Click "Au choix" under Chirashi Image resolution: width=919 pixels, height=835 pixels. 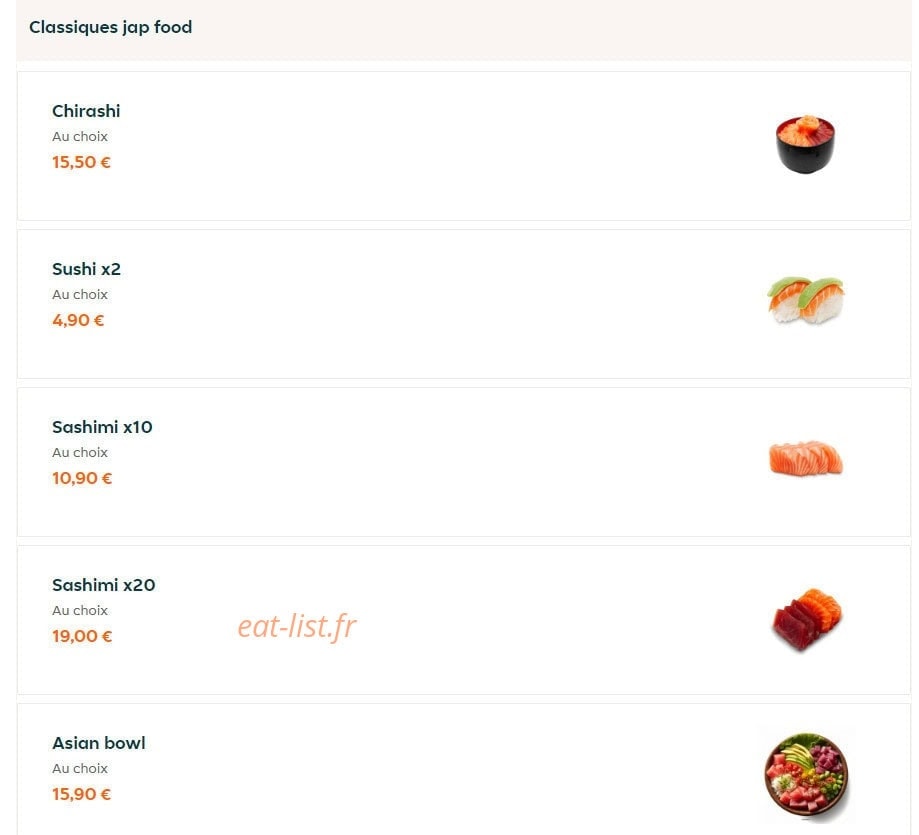click(x=80, y=137)
